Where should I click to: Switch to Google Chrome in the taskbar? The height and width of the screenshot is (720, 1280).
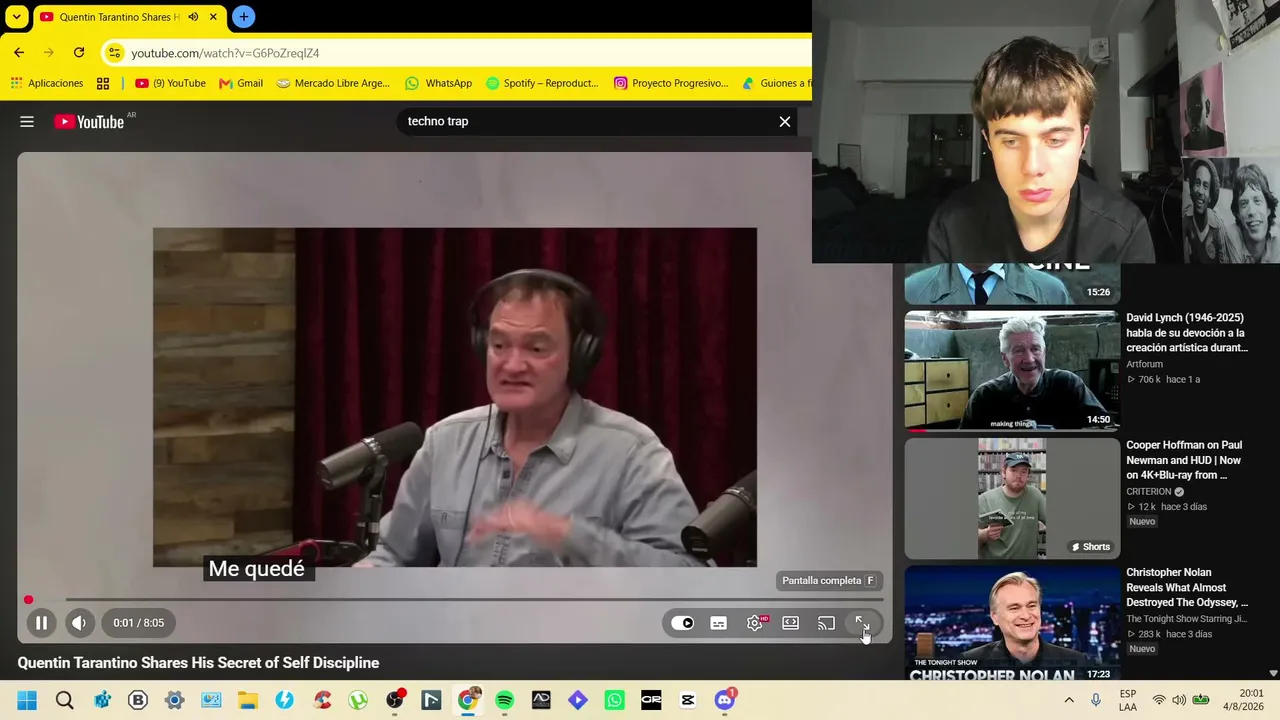click(x=467, y=700)
